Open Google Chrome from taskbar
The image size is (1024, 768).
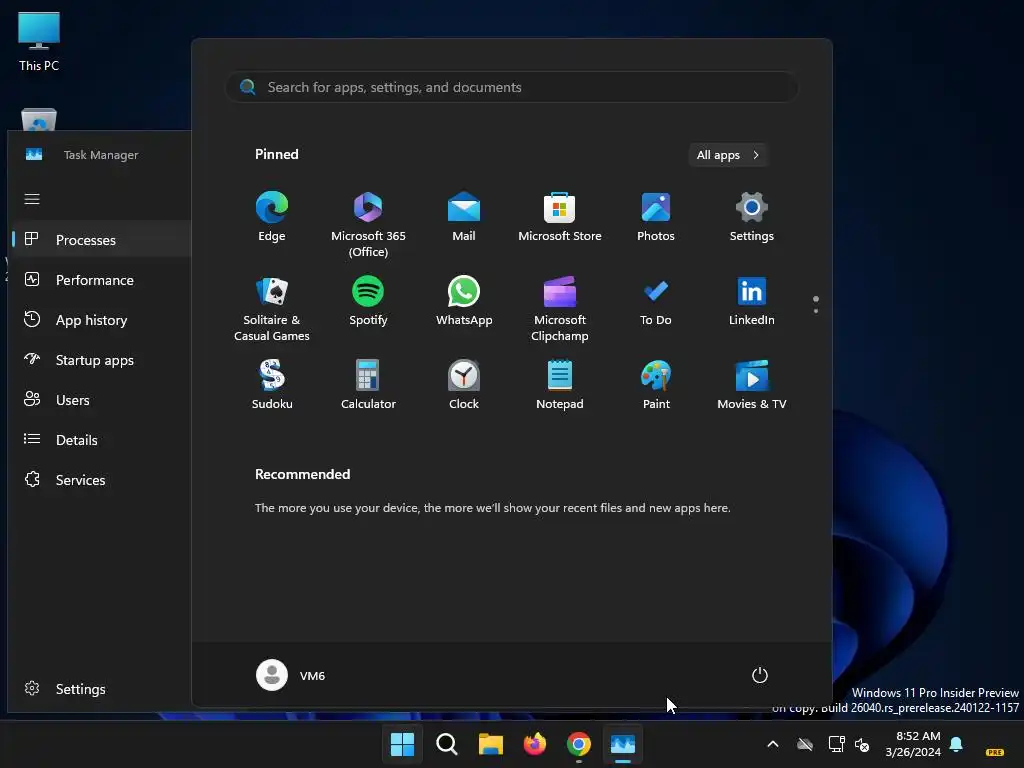pyautogui.click(x=579, y=744)
